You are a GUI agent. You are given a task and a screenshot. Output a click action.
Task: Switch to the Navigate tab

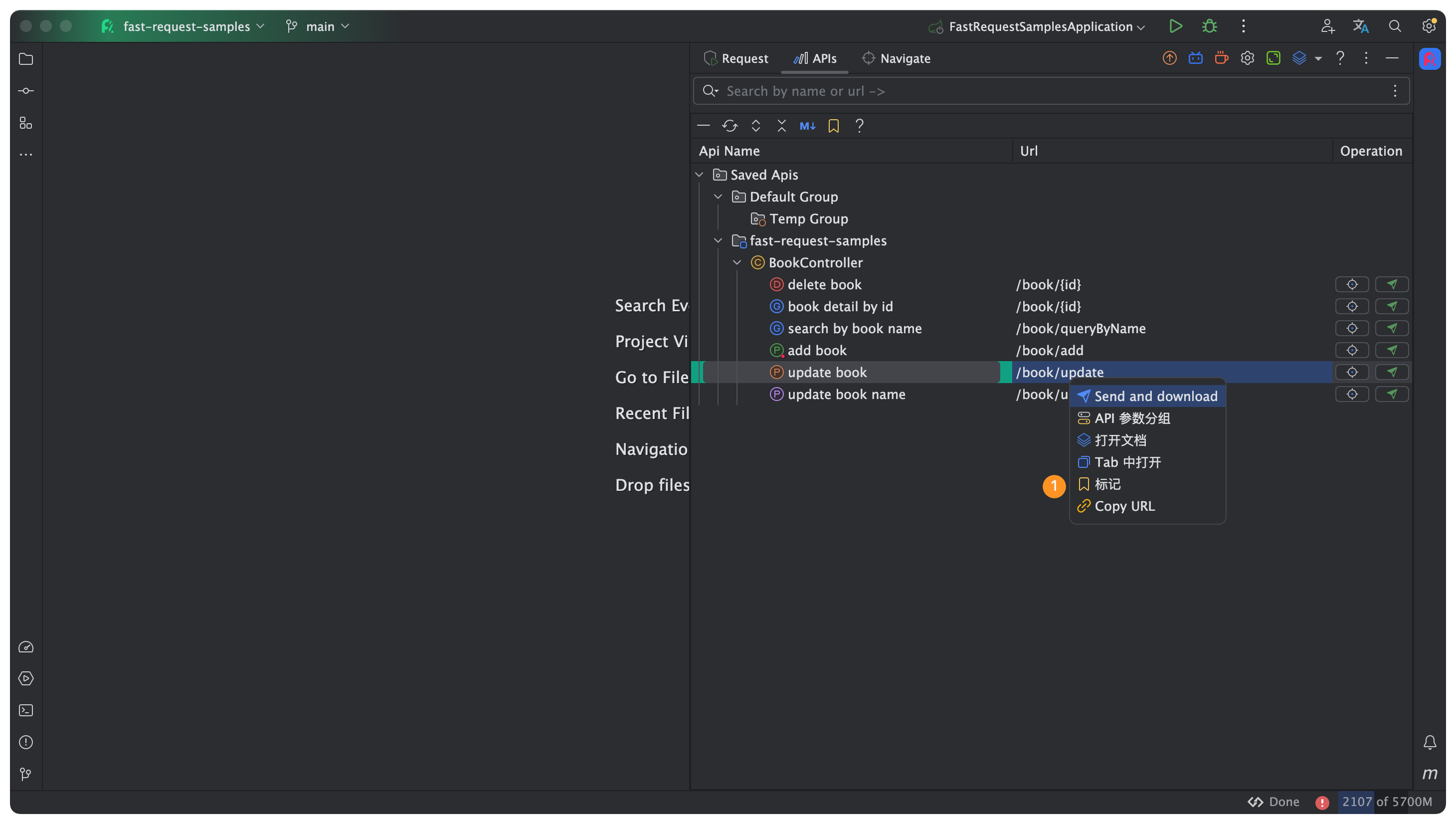point(897,58)
